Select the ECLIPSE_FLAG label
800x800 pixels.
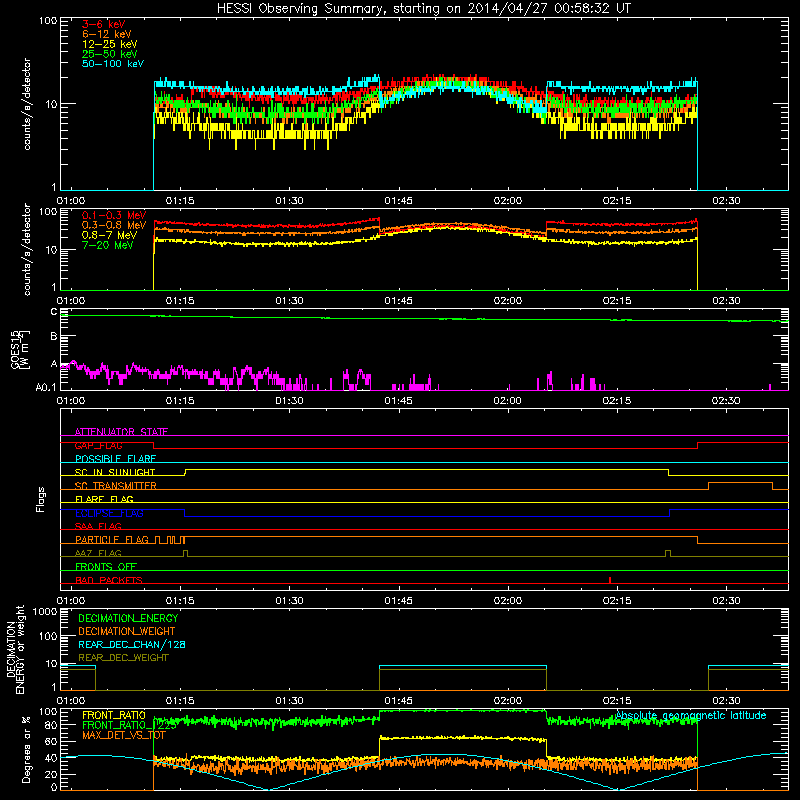click(x=109, y=513)
